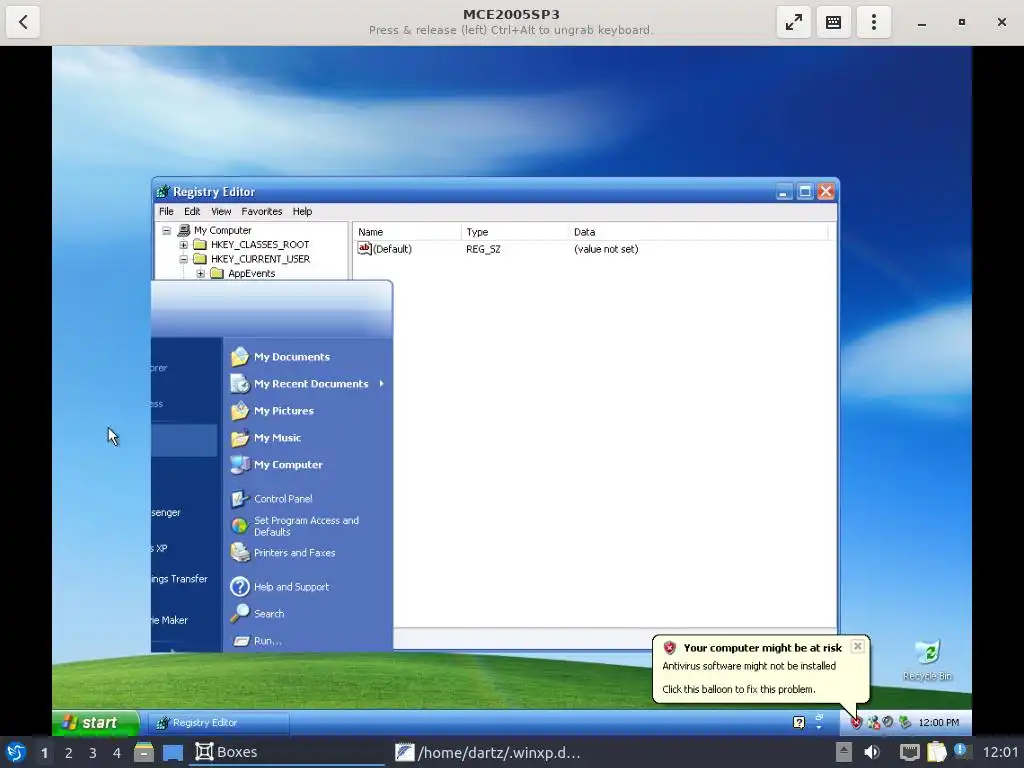Open Set Program Access and Defaults
The image size is (1024, 768).
coord(295,526)
